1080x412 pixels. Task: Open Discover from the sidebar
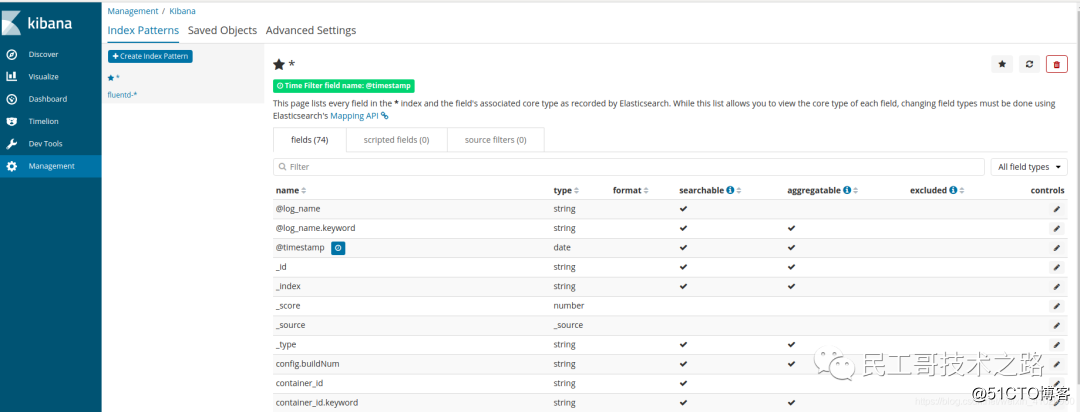pyautogui.click(x=43, y=54)
